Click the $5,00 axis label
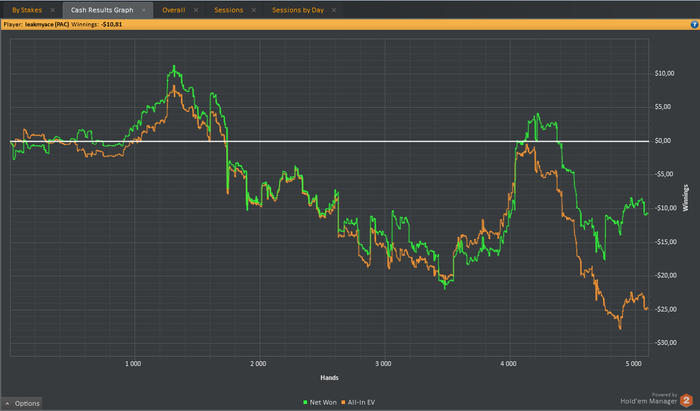The height and width of the screenshot is (411, 700). (662, 107)
